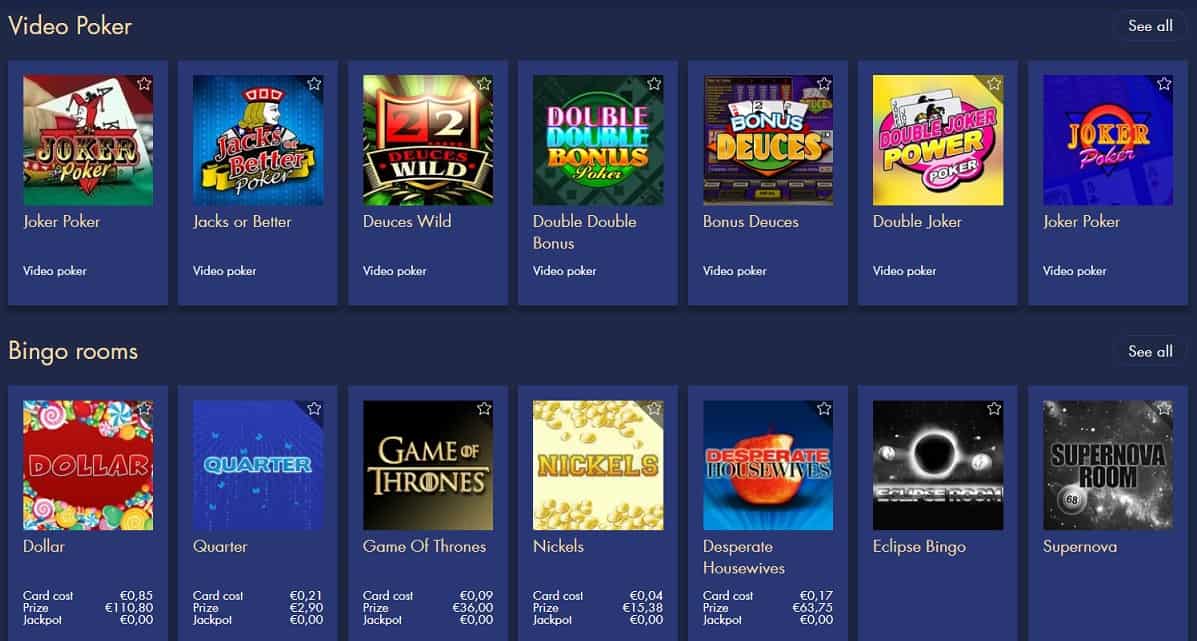Open the Nickels bingo room thumbnail
The image size is (1197, 641).
(x=598, y=465)
